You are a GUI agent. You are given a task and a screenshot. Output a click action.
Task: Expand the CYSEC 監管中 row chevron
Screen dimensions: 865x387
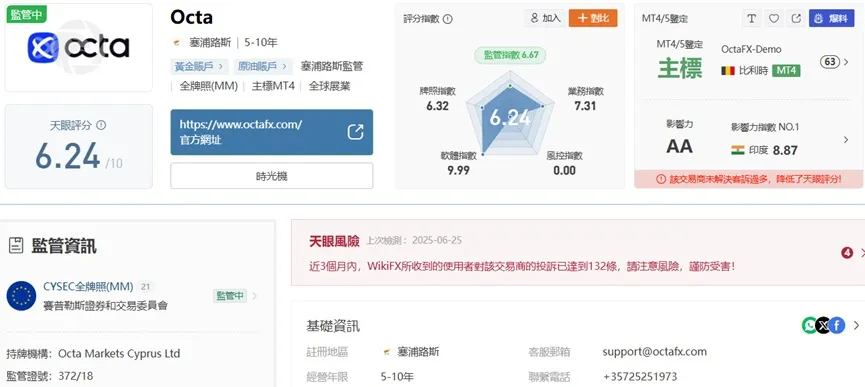(254, 296)
